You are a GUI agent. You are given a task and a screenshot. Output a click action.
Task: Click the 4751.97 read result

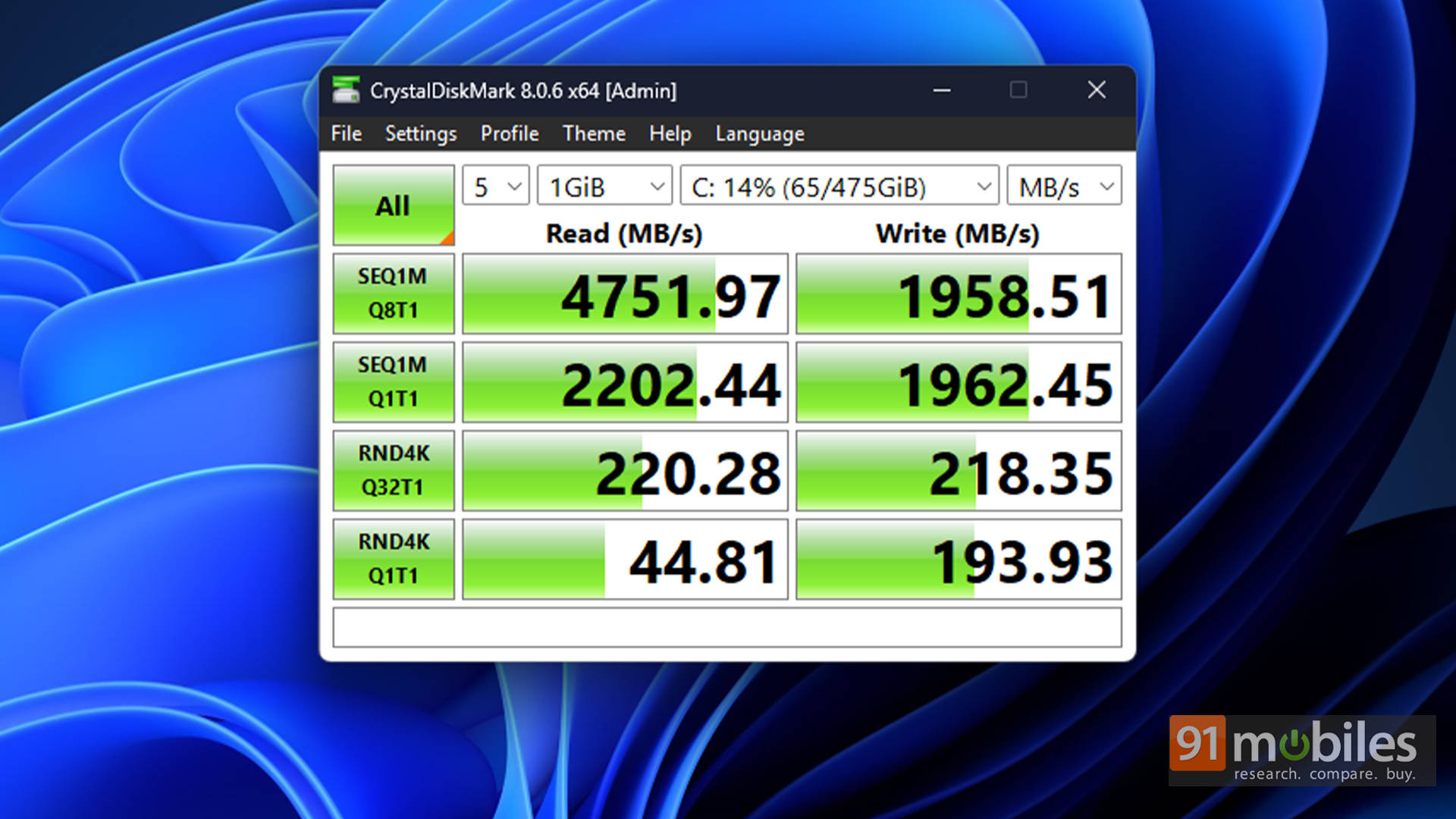coord(626,293)
